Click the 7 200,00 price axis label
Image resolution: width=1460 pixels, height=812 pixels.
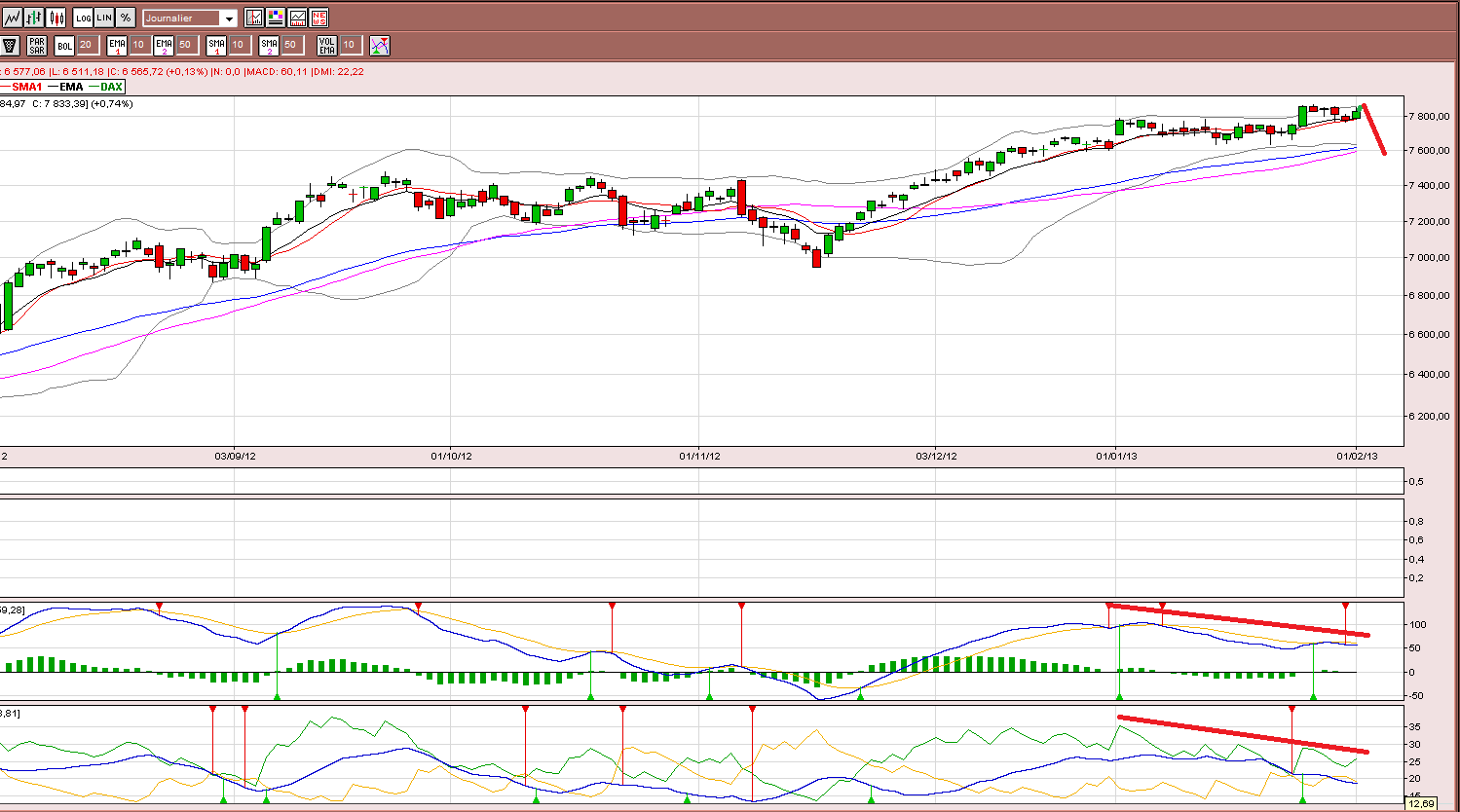point(1431,221)
